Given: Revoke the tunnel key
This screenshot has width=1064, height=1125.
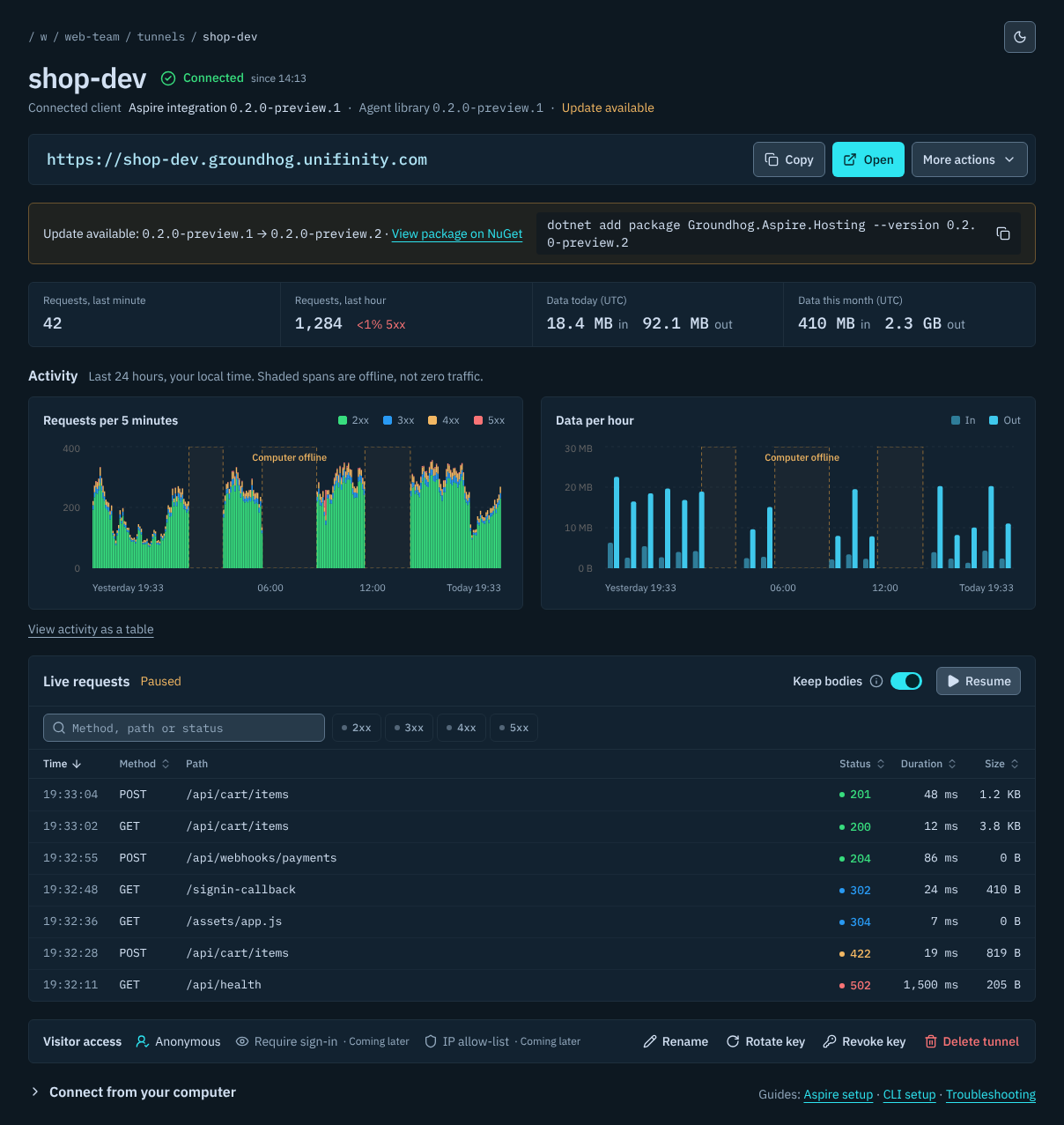Looking at the screenshot, I should (864, 1041).
